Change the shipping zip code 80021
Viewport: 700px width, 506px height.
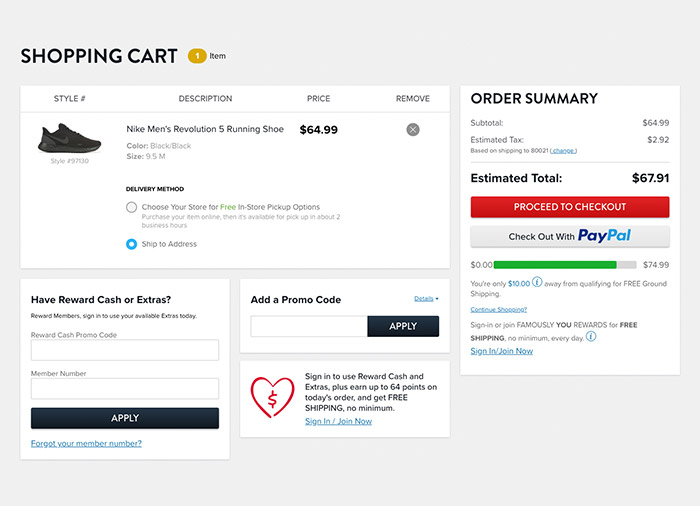tap(563, 151)
